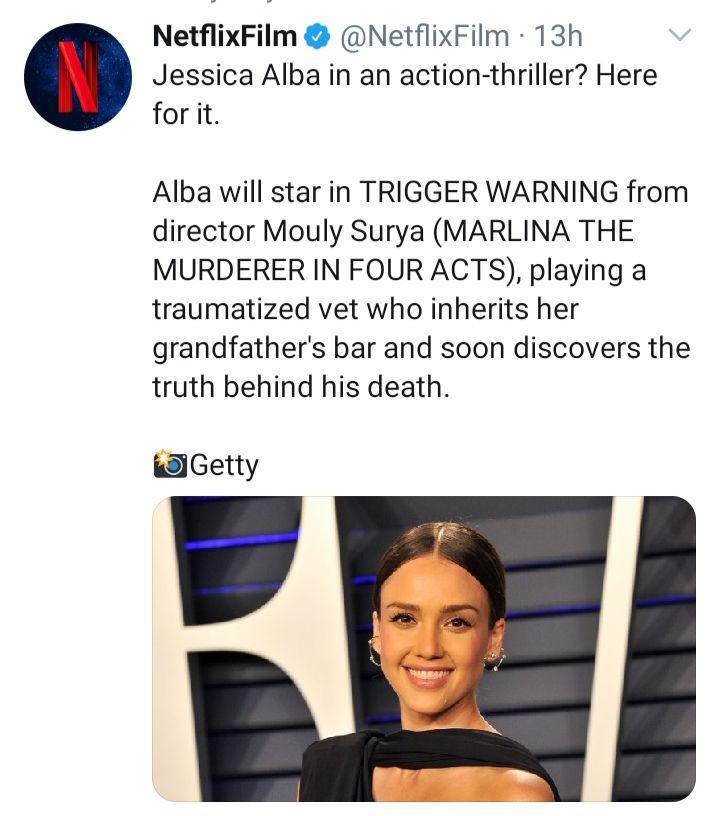
Task: Click the Getty photo credit text
Action: tap(224, 466)
